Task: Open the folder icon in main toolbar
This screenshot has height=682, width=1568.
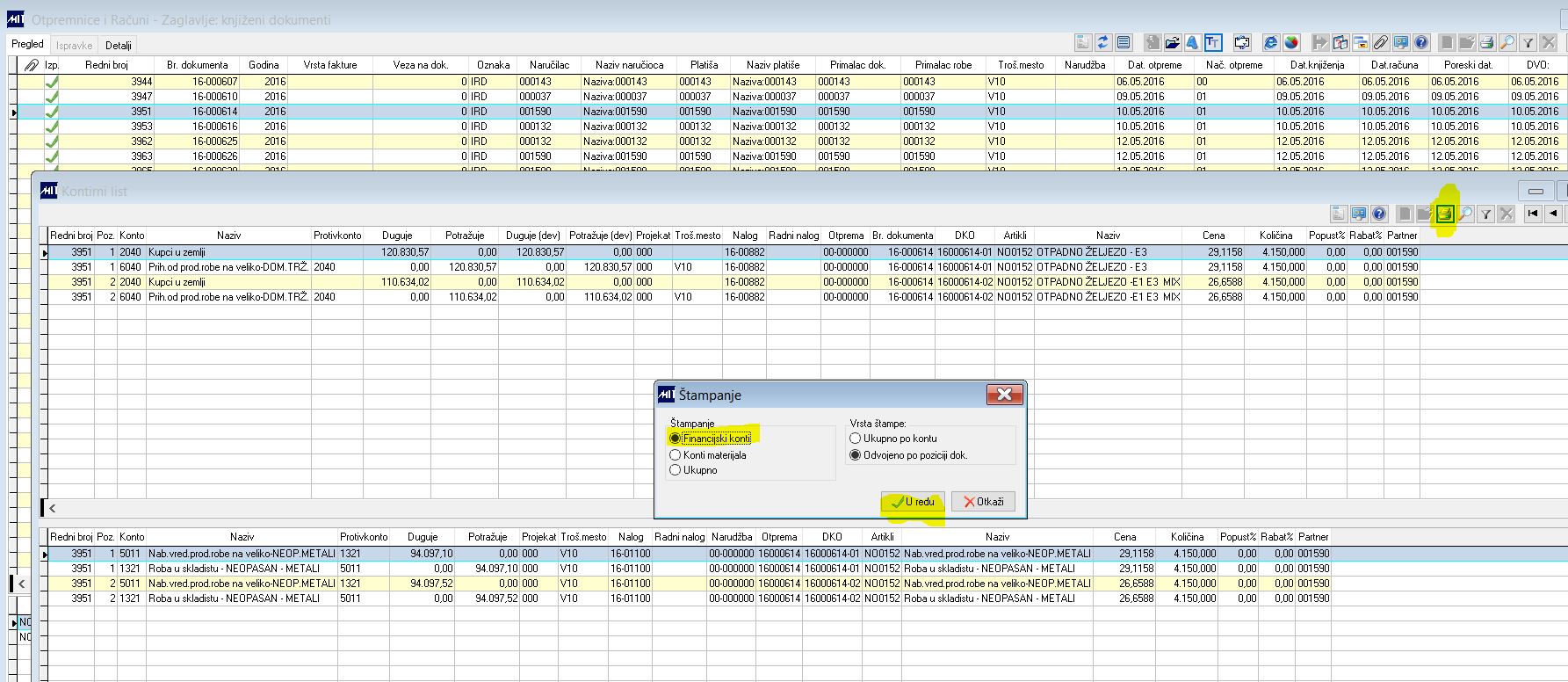Action: pyautogui.click(x=1173, y=42)
